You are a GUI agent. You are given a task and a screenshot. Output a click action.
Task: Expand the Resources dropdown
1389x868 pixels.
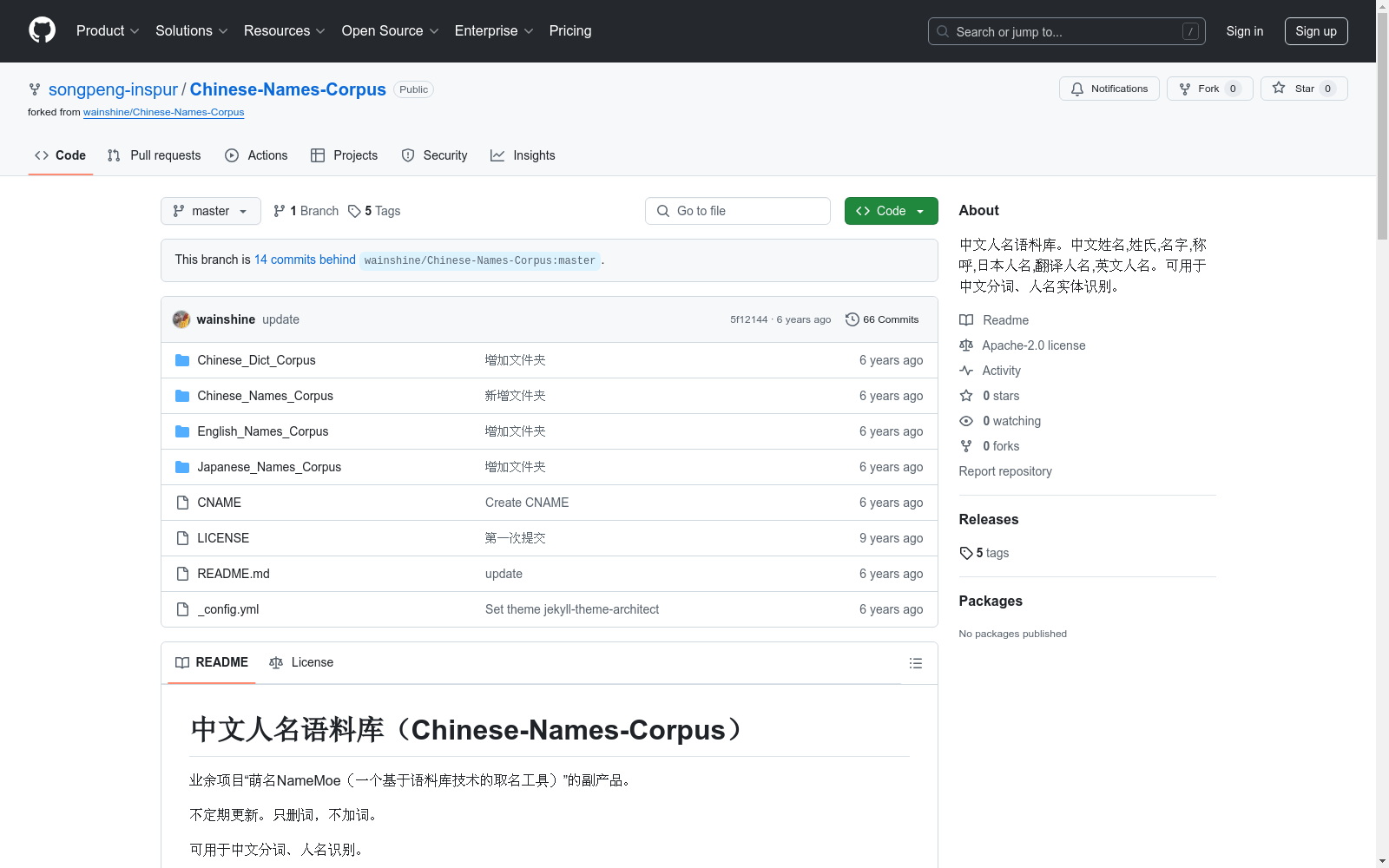(x=285, y=30)
